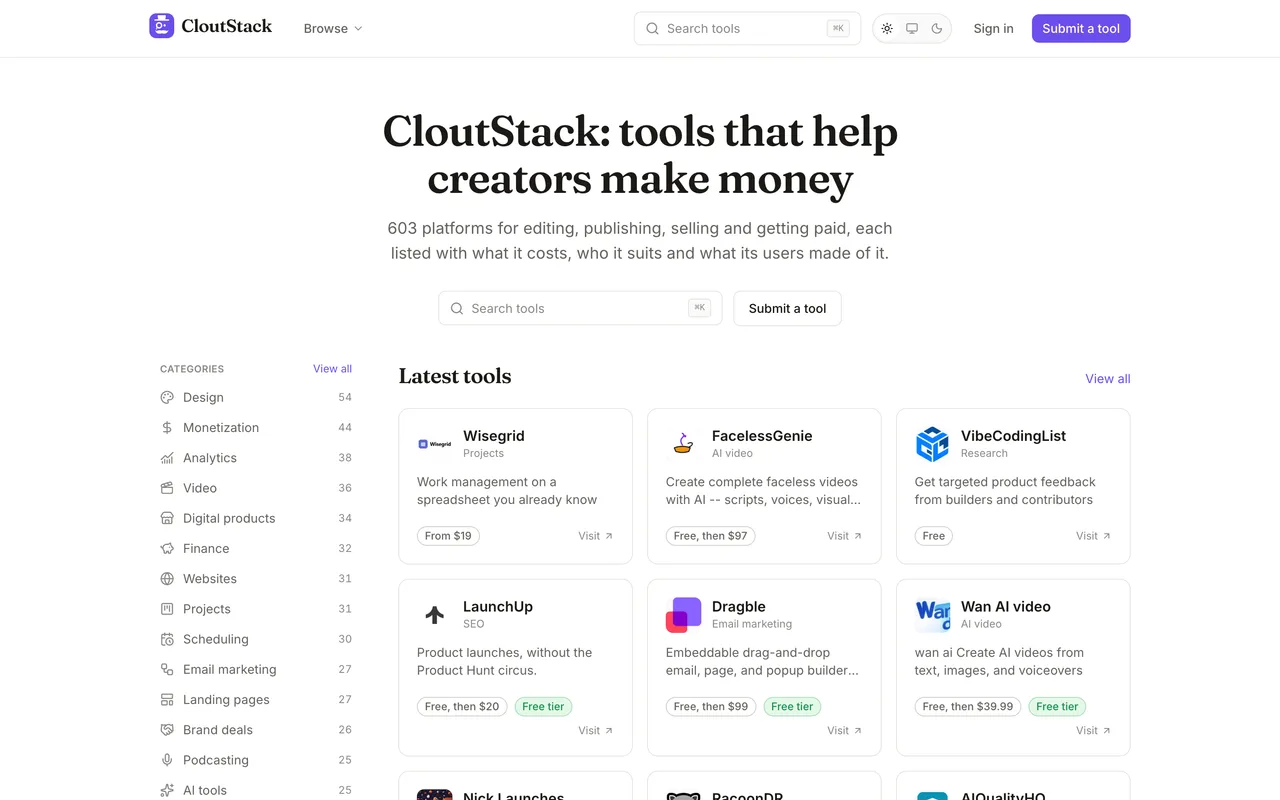This screenshot has width=1280, height=800.
Task: Visit the FacelessGenie site
Action: click(x=845, y=536)
